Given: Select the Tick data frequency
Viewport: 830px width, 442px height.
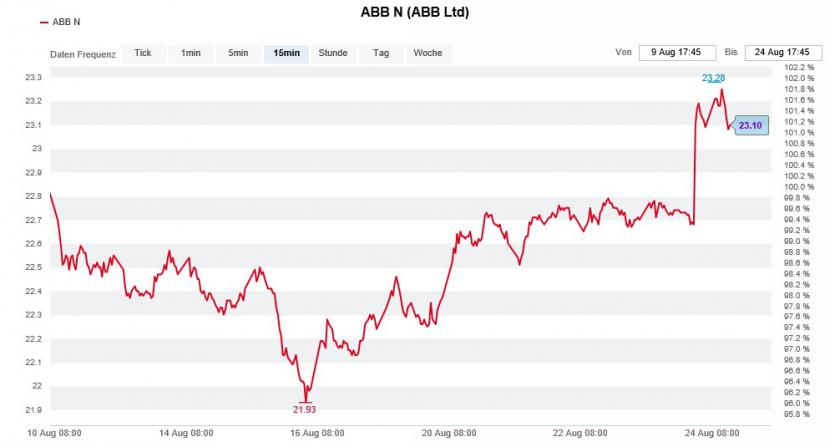Looking at the screenshot, I should (x=143, y=53).
